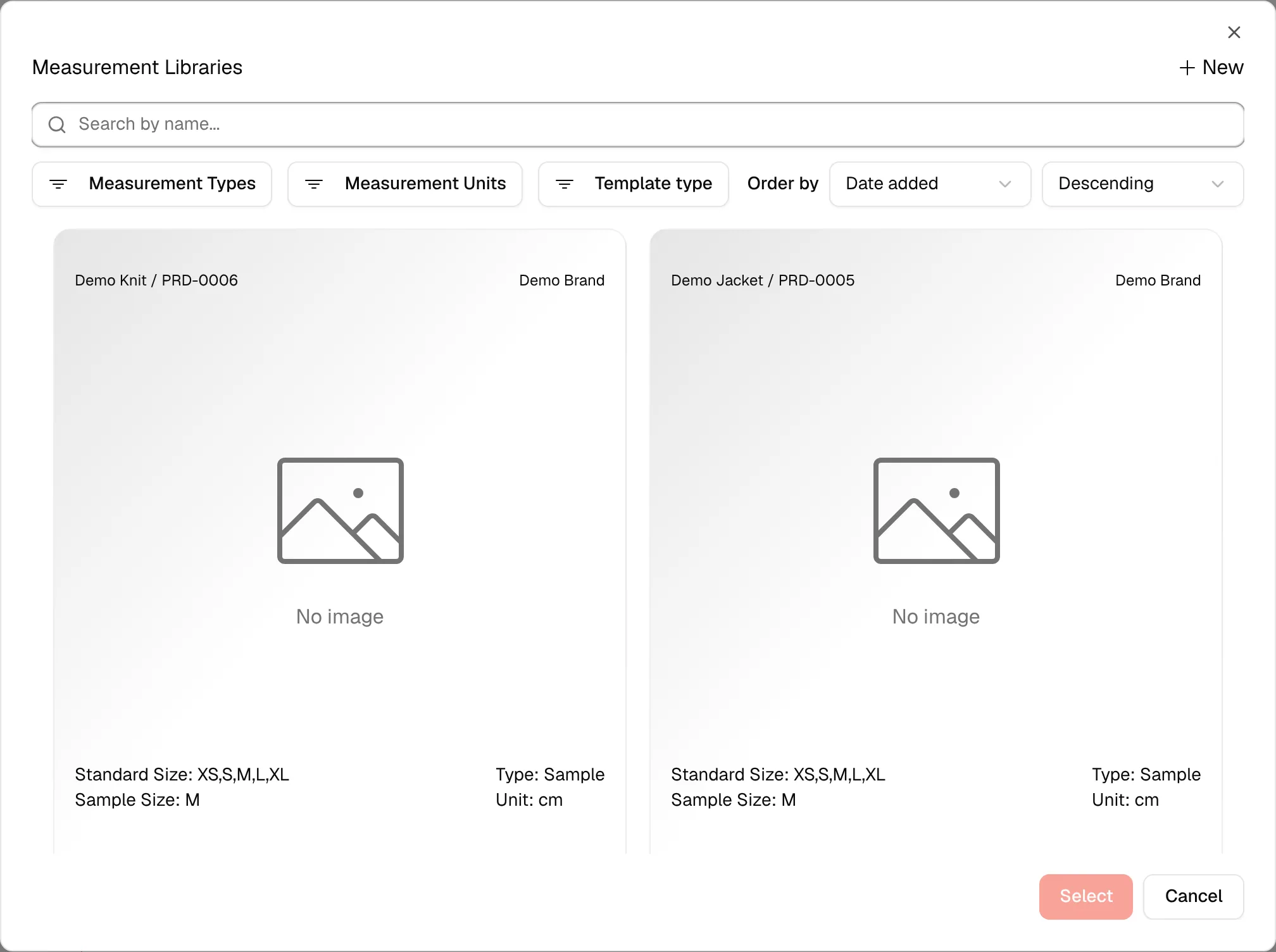The height and width of the screenshot is (952, 1276).
Task: Expand the Date added order dropdown
Action: pos(930,184)
